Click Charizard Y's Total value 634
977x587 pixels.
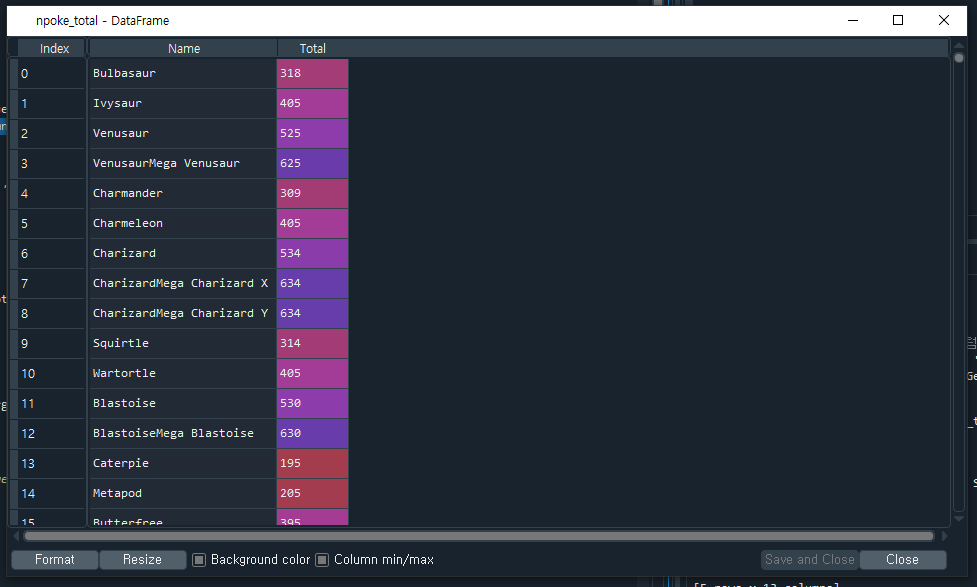tap(312, 313)
